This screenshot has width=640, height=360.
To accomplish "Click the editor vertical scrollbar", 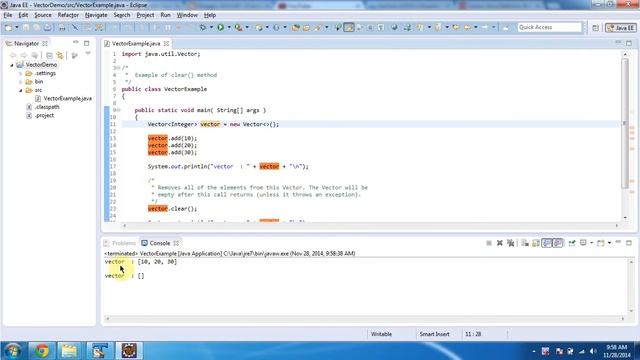I will point(625,123).
